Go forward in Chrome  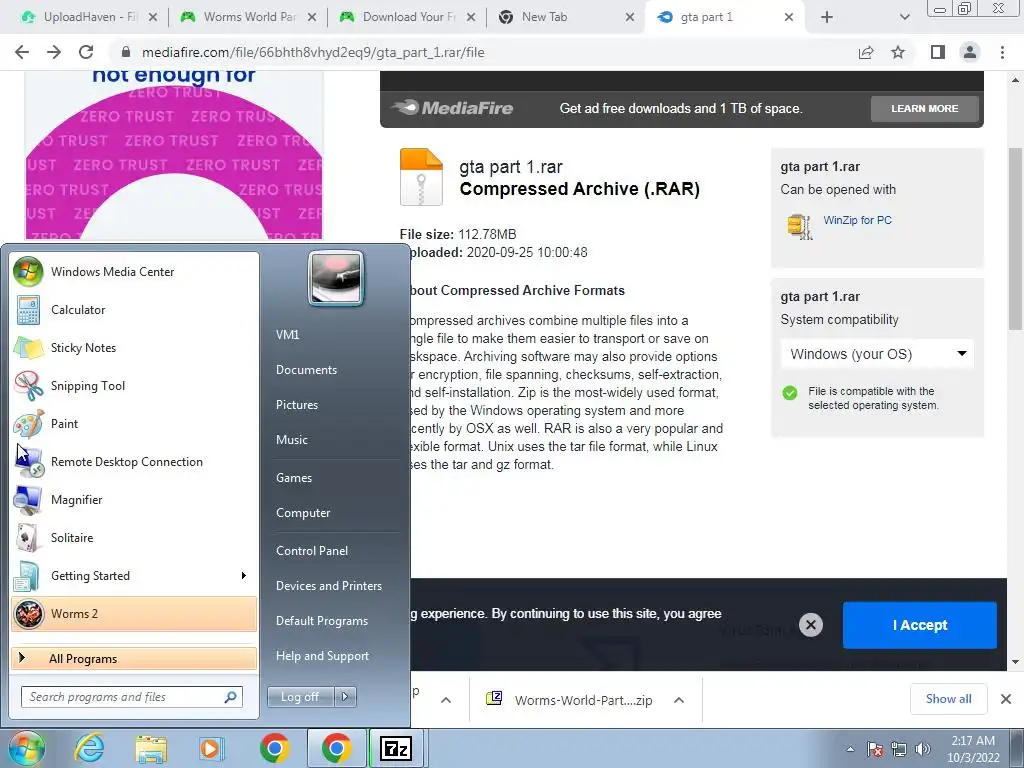point(54,52)
